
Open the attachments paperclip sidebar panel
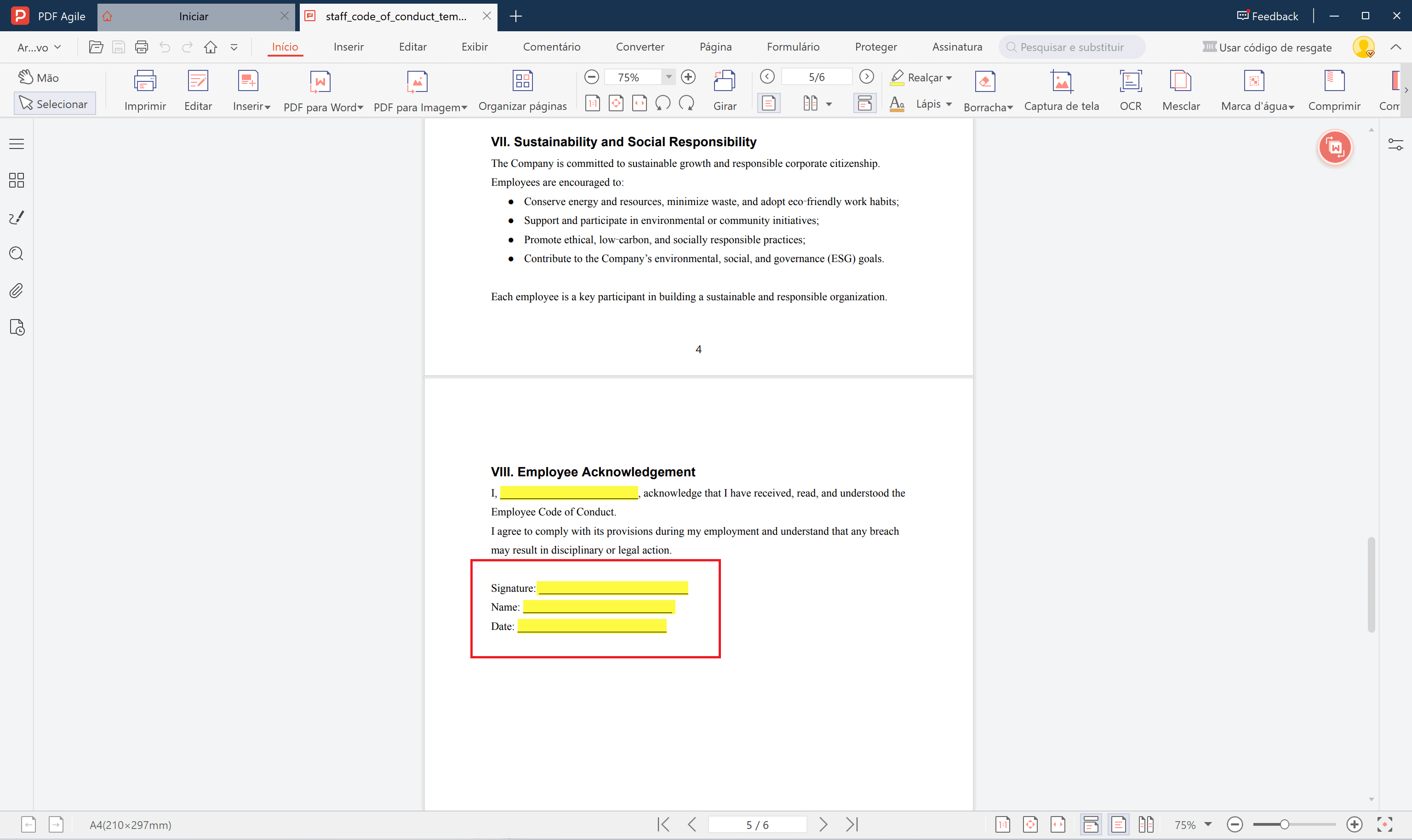17,291
